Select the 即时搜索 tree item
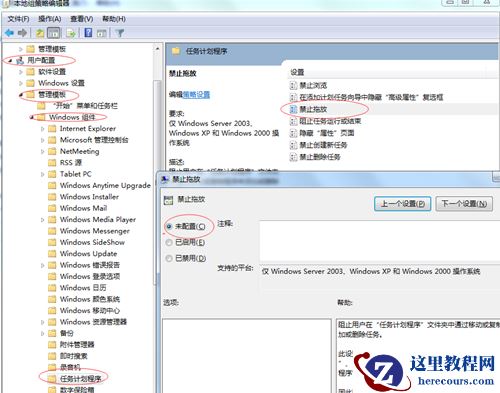Image resolution: width=500 pixels, height=393 pixels. pos(73,356)
